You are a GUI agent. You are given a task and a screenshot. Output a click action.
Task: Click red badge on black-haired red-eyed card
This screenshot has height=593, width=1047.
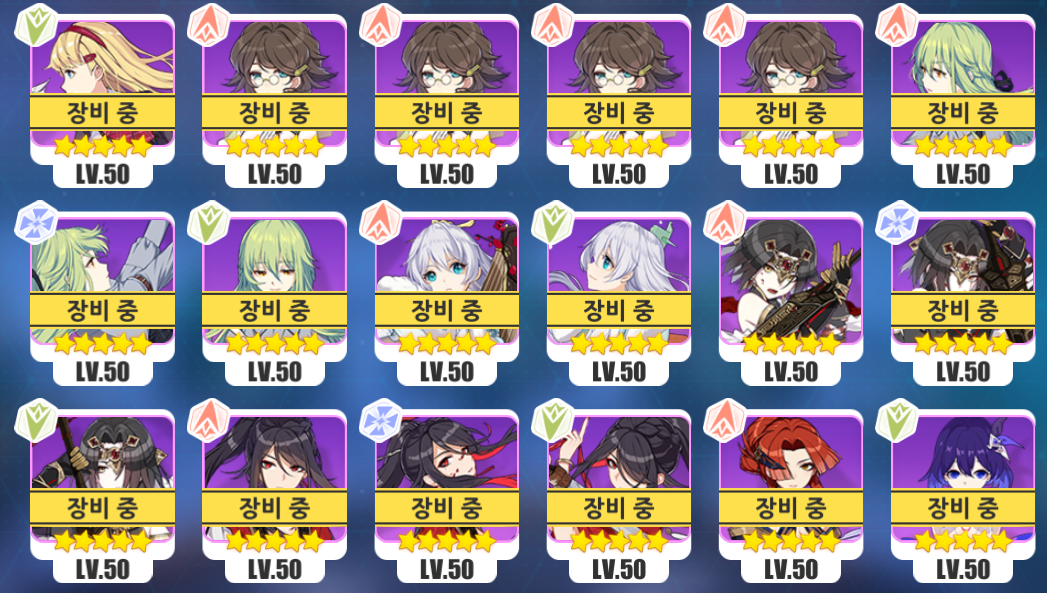pos(208,419)
